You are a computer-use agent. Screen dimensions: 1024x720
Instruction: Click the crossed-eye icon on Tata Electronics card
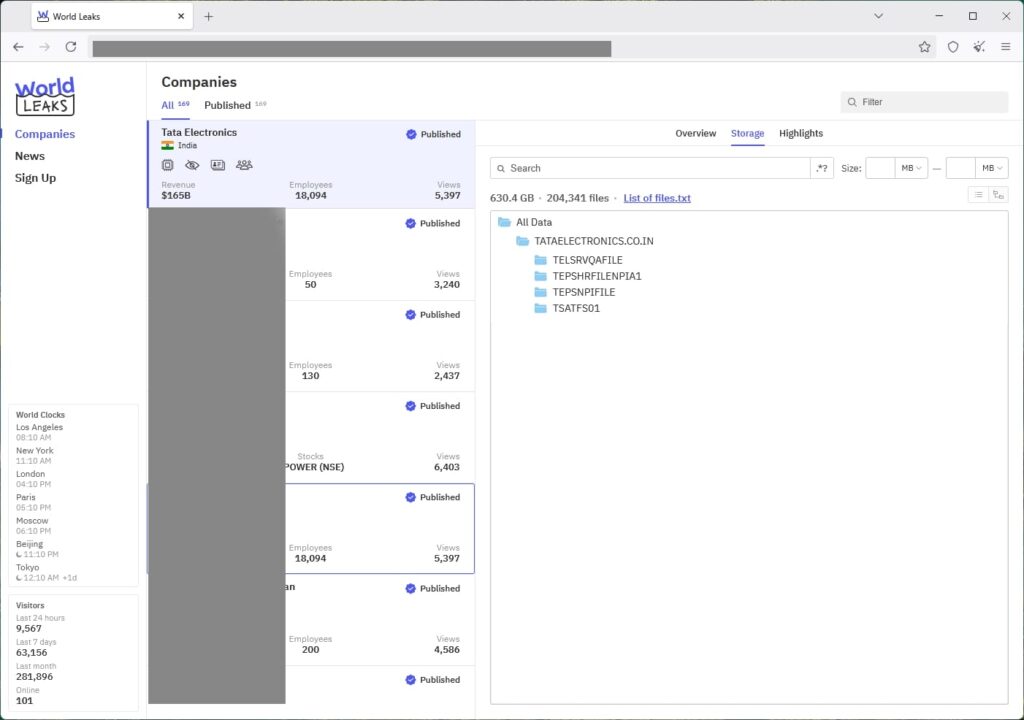pos(192,165)
